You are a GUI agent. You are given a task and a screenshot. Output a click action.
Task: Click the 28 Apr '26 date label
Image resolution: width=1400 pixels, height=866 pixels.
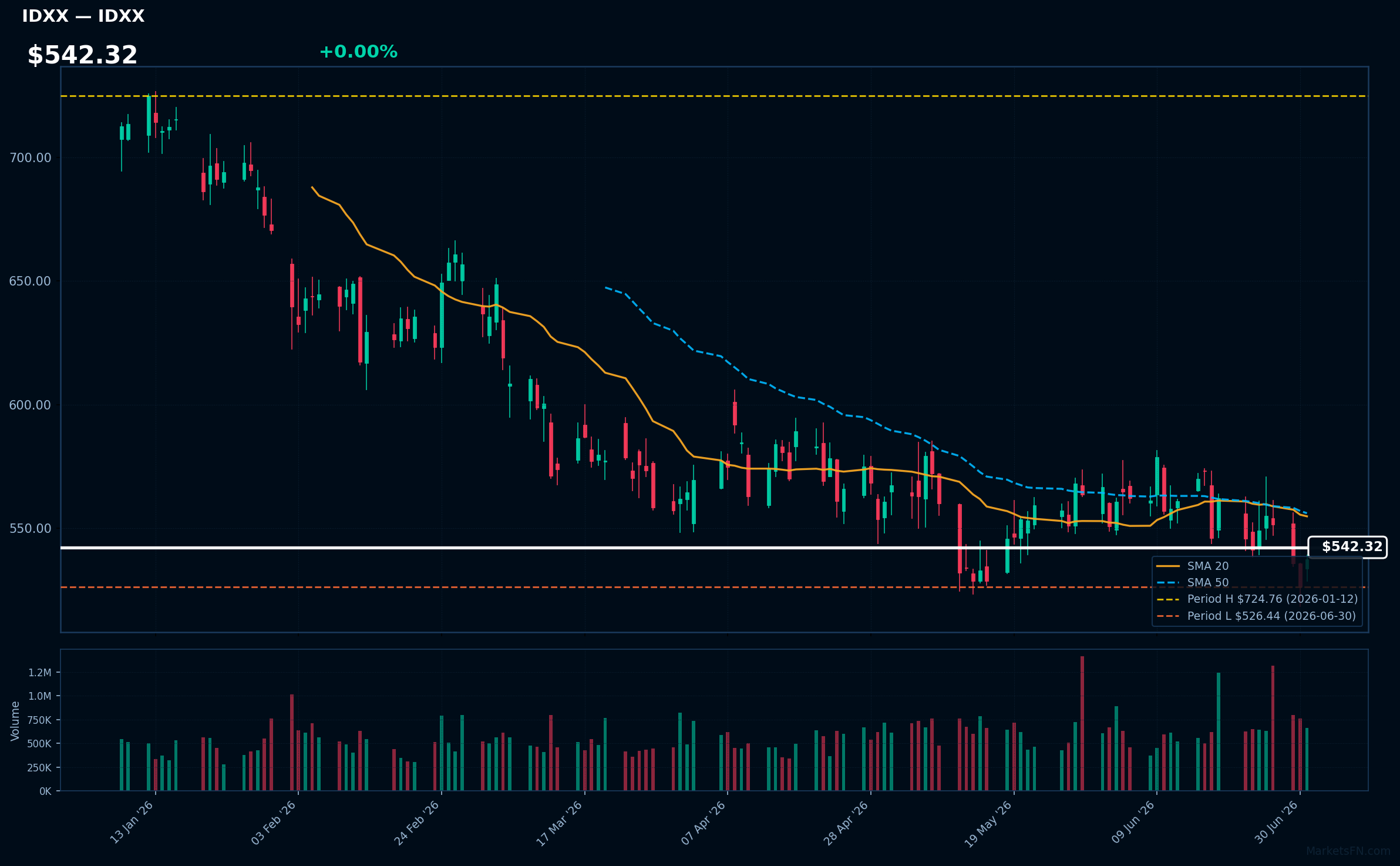(x=846, y=823)
